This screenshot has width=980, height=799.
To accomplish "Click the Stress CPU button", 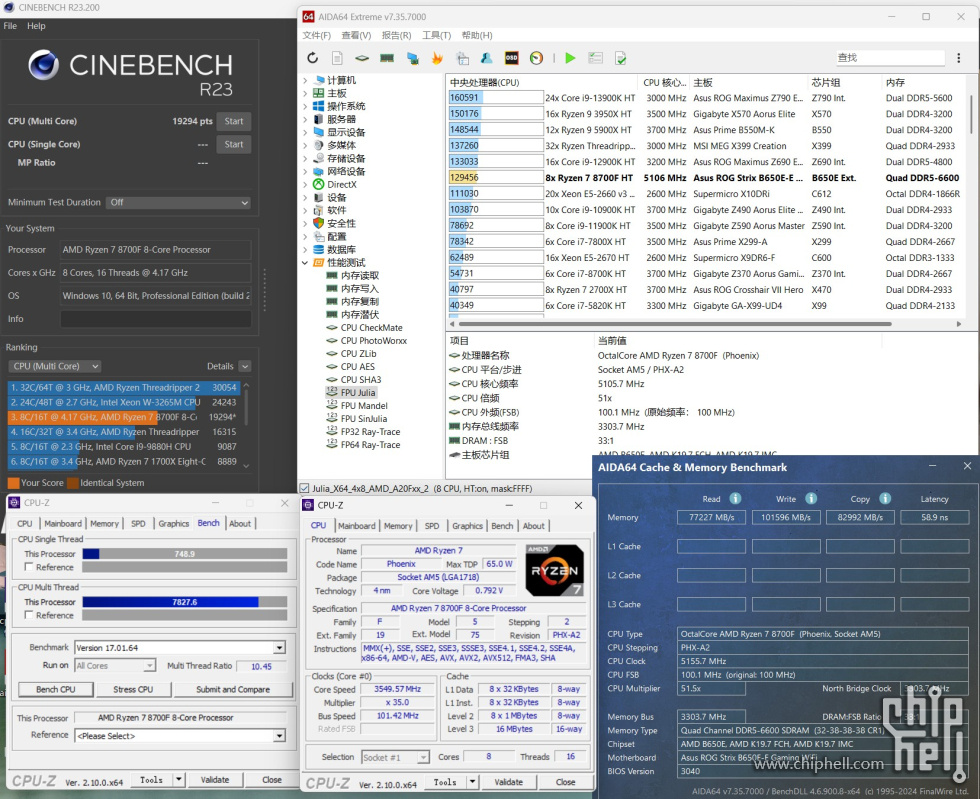I will 133,689.
